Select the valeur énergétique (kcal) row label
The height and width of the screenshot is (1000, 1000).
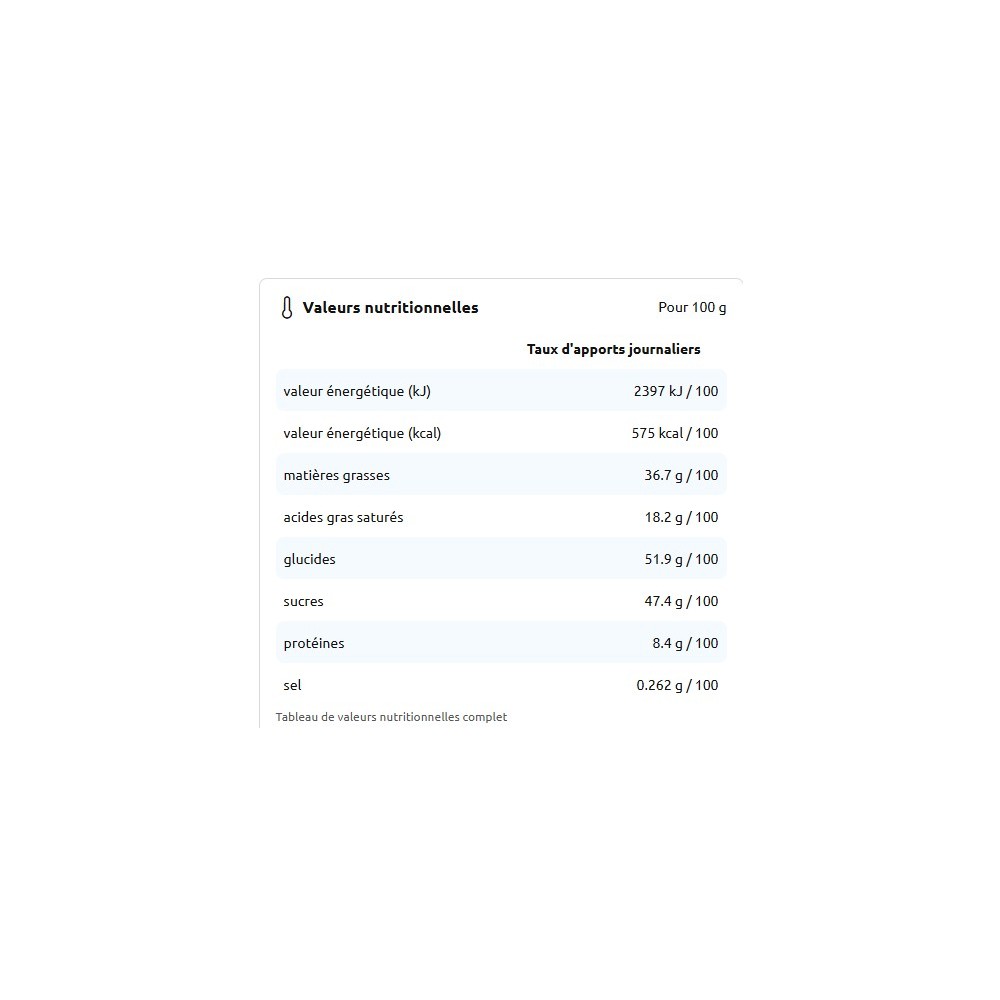click(x=362, y=433)
